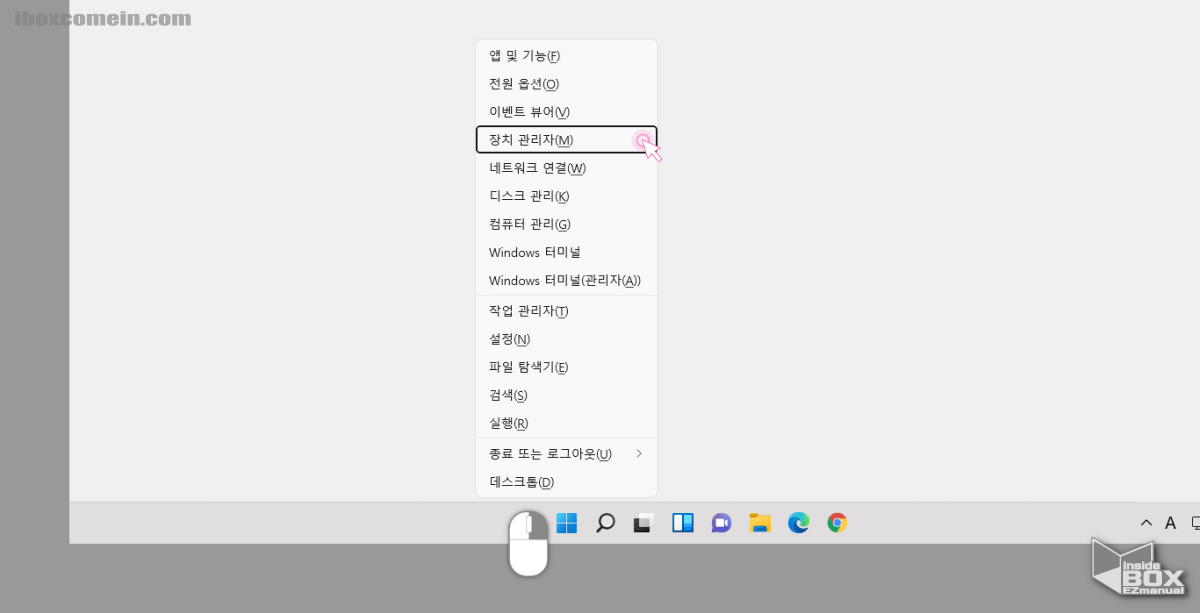This screenshot has width=1200, height=613.
Task: Open File Explorer folder icon on taskbar
Action: click(760, 523)
